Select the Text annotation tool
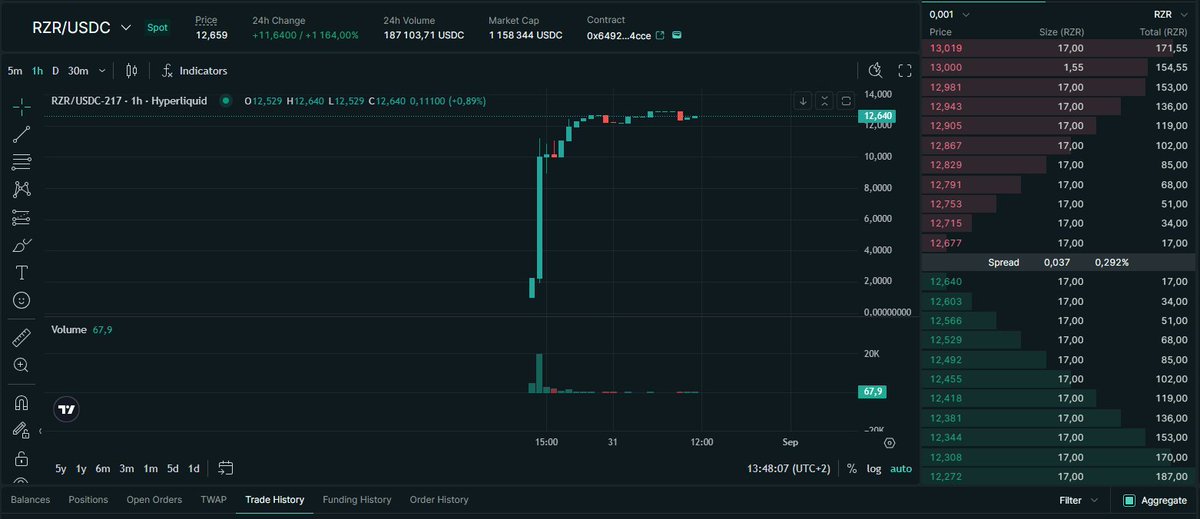1200x519 pixels. click(21, 272)
